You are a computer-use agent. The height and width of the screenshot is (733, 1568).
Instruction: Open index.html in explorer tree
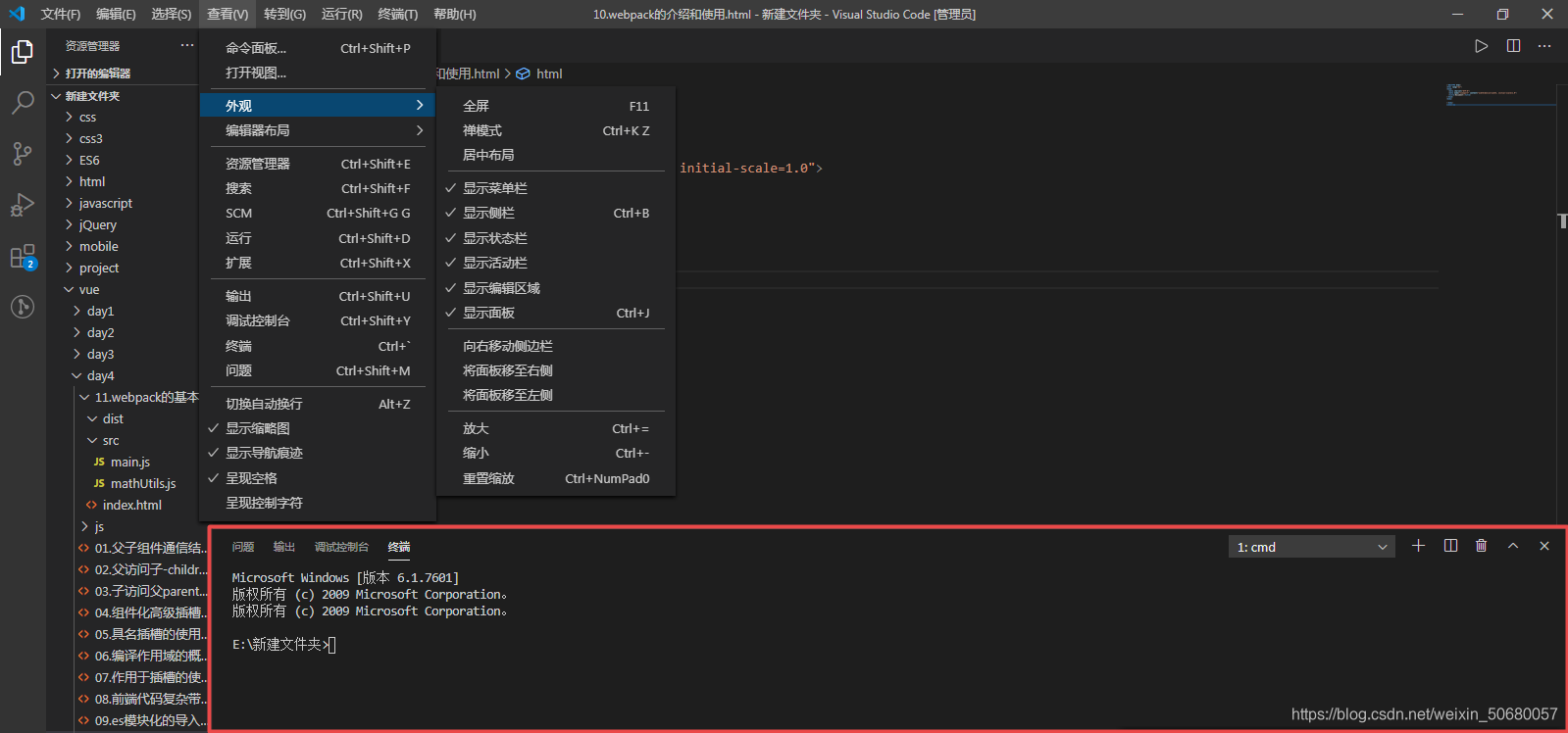(131, 505)
